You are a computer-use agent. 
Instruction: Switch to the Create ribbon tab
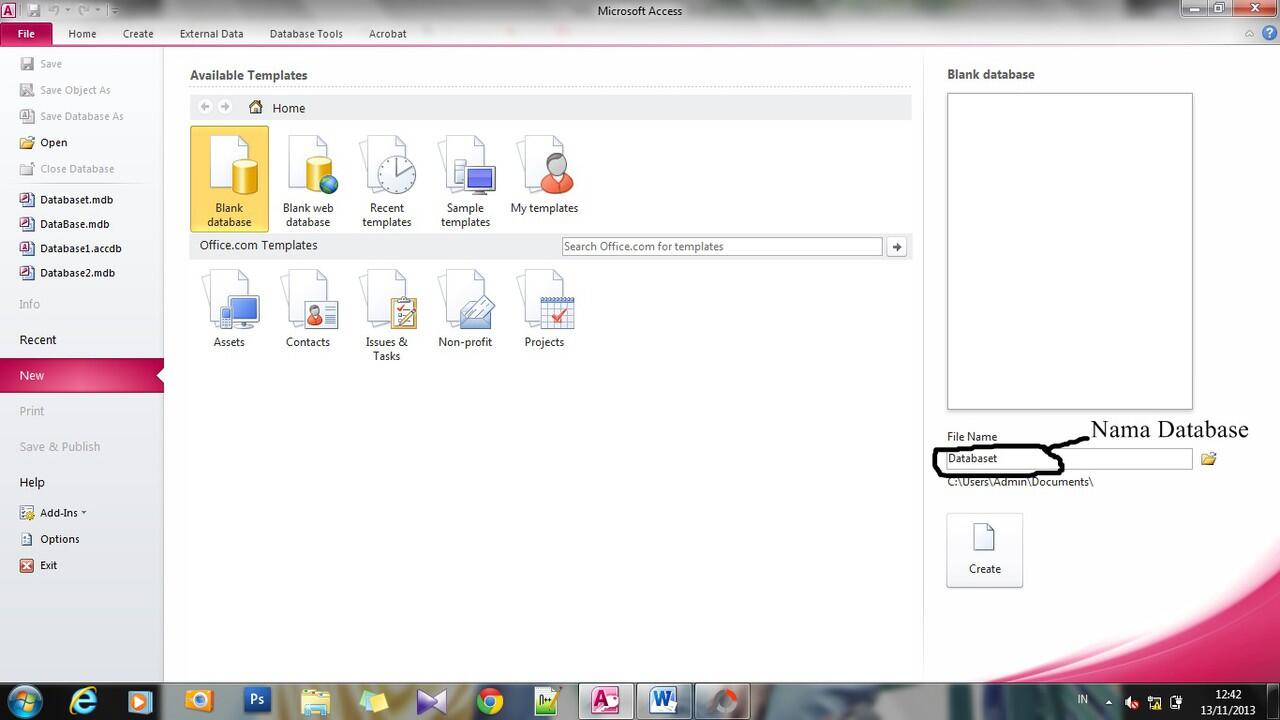[138, 33]
